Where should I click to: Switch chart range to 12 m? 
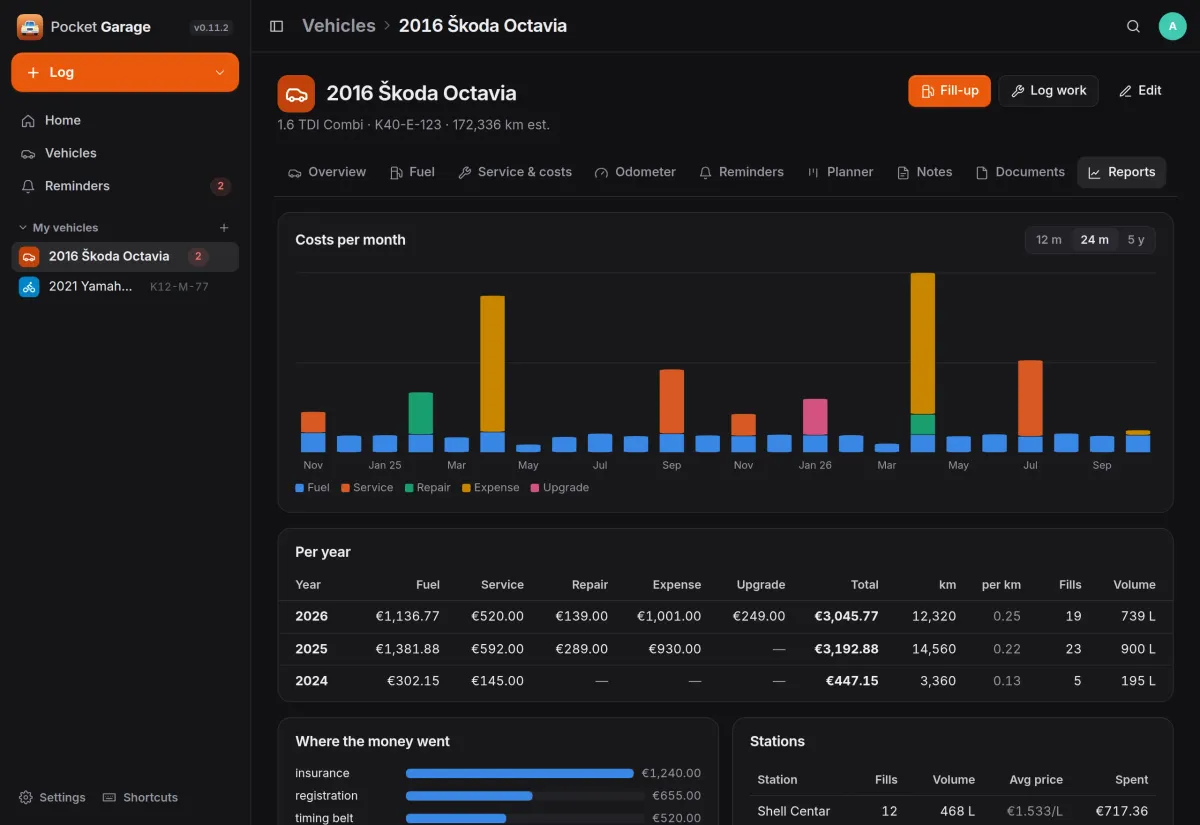[1049, 240]
